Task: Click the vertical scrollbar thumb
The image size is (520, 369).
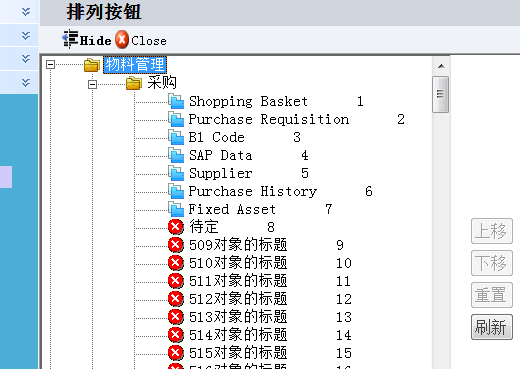Action: click(441, 94)
